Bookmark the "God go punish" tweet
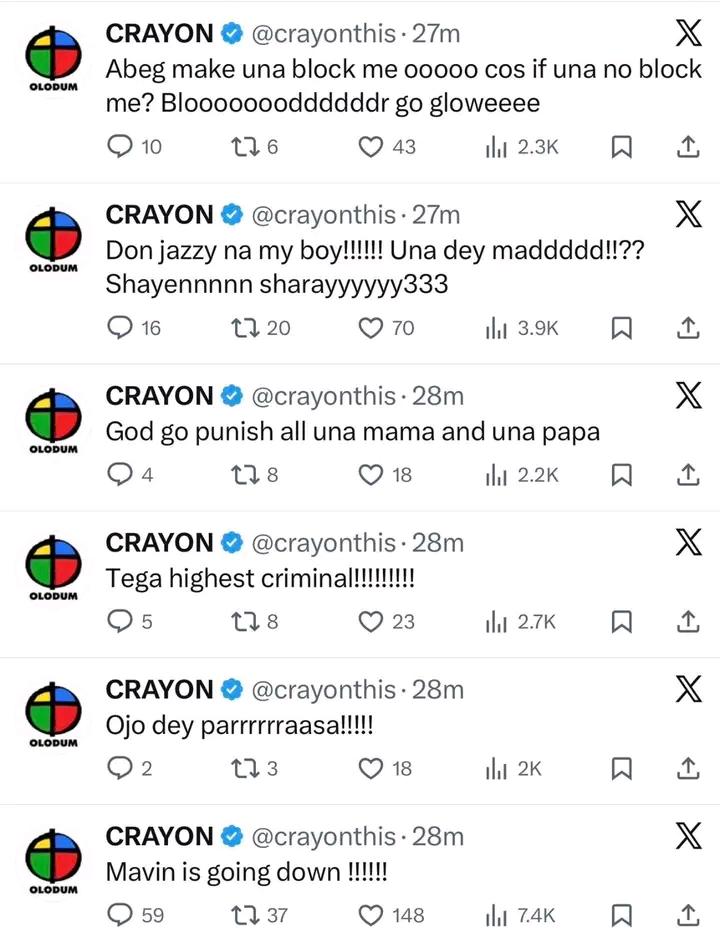Viewport: 720px width, 943px height. pyautogui.click(x=621, y=475)
